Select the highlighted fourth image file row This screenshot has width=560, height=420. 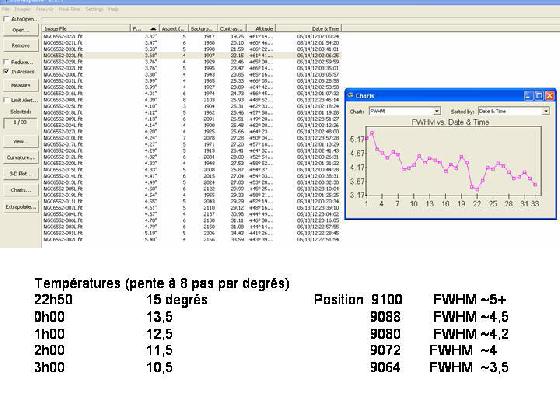(x=191, y=55)
